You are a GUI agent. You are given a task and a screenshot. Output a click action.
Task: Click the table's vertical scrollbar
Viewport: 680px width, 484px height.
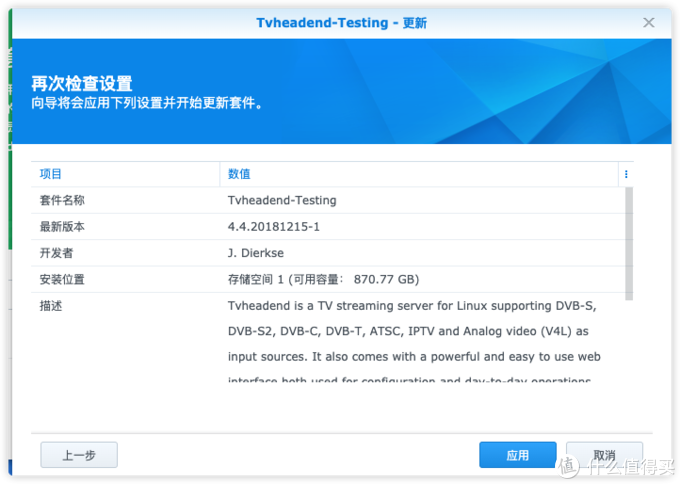click(629, 244)
